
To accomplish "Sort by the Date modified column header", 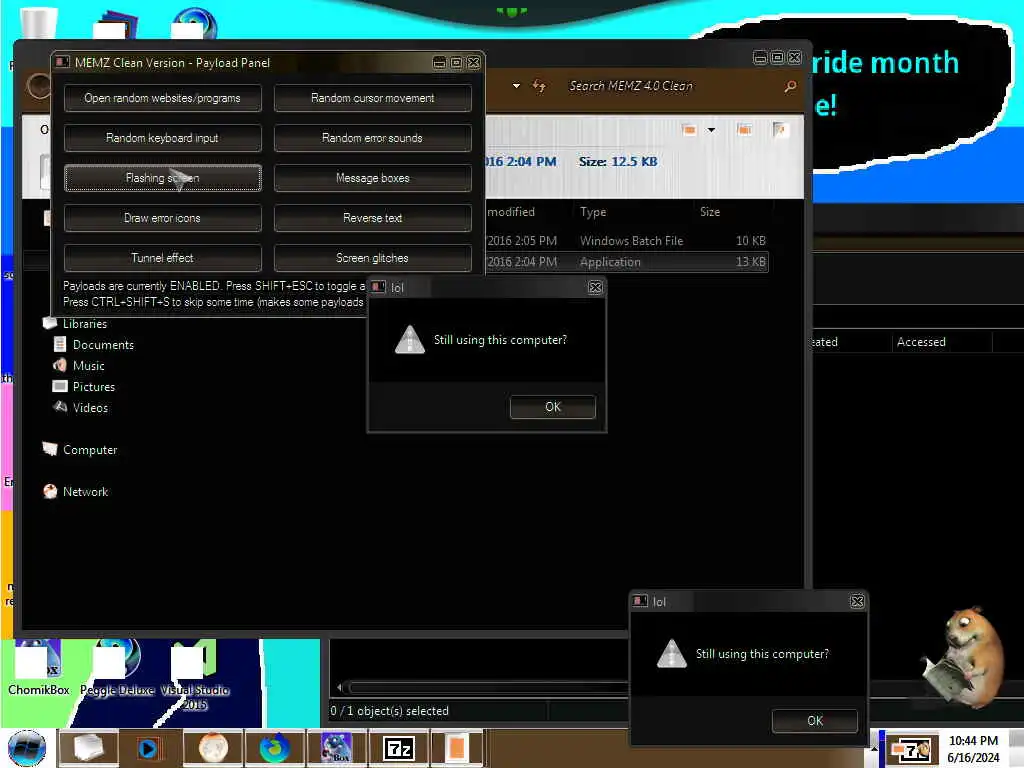I will tap(511, 212).
